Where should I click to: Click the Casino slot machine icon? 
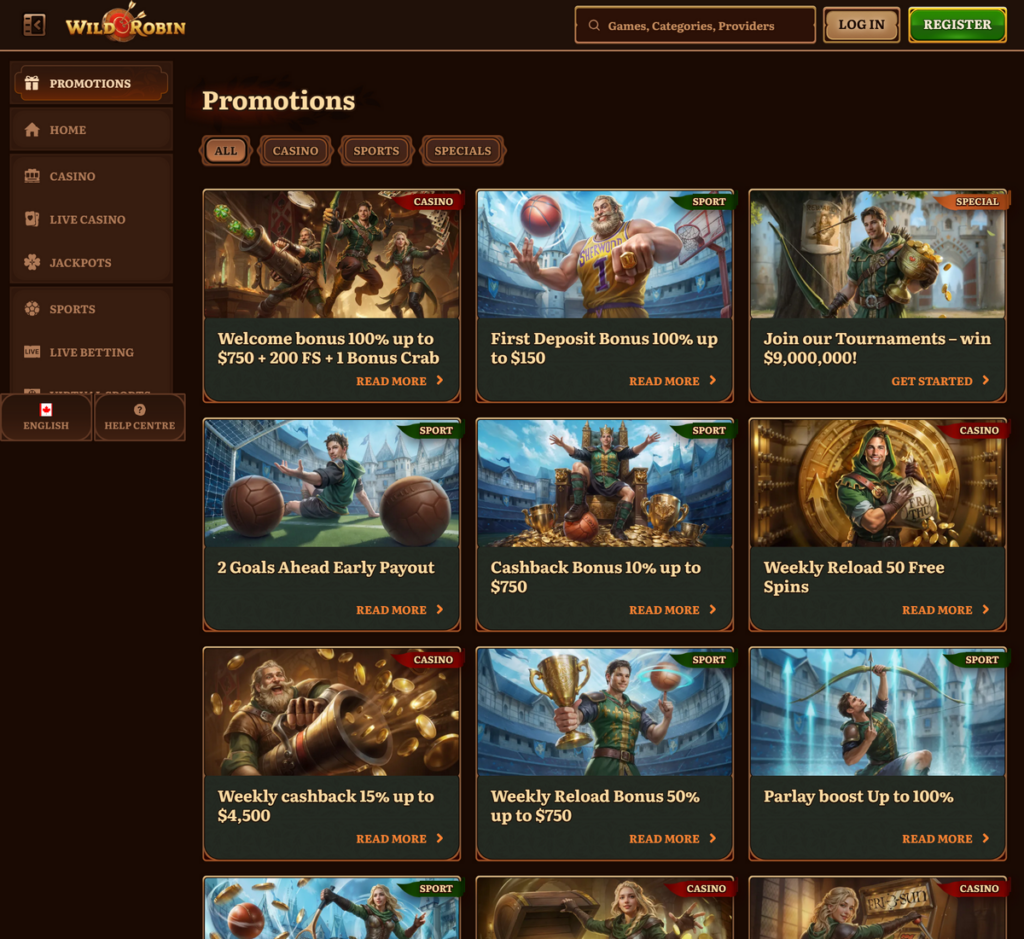pos(31,176)
